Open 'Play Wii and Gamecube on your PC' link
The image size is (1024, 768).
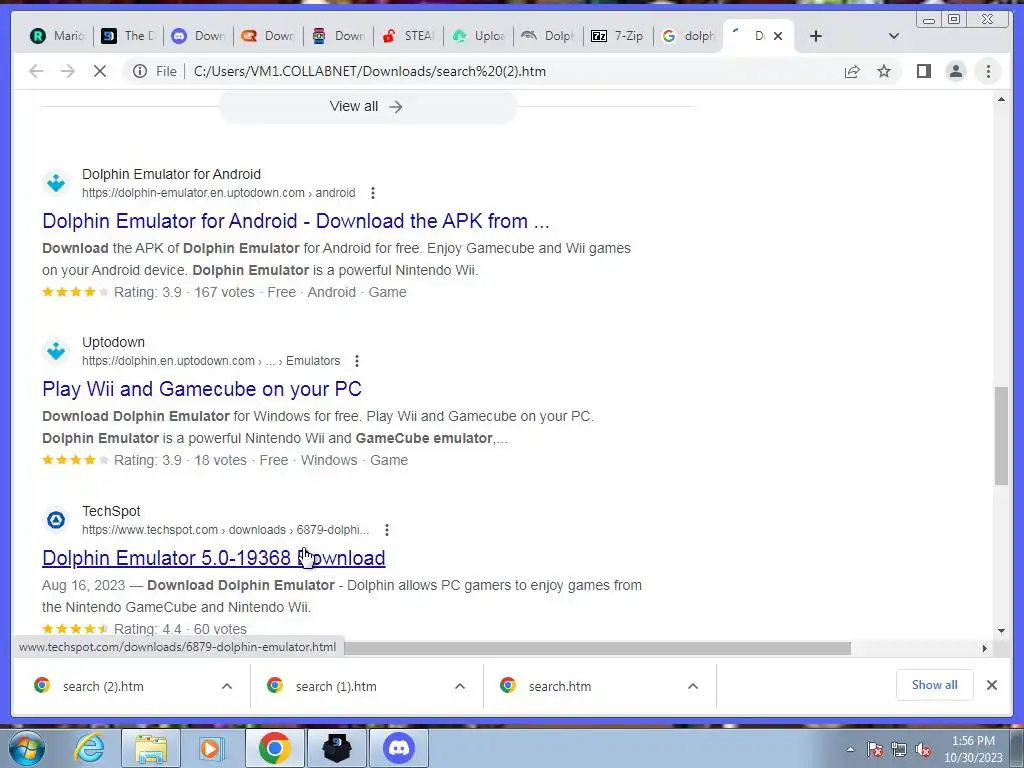point(202,389)
